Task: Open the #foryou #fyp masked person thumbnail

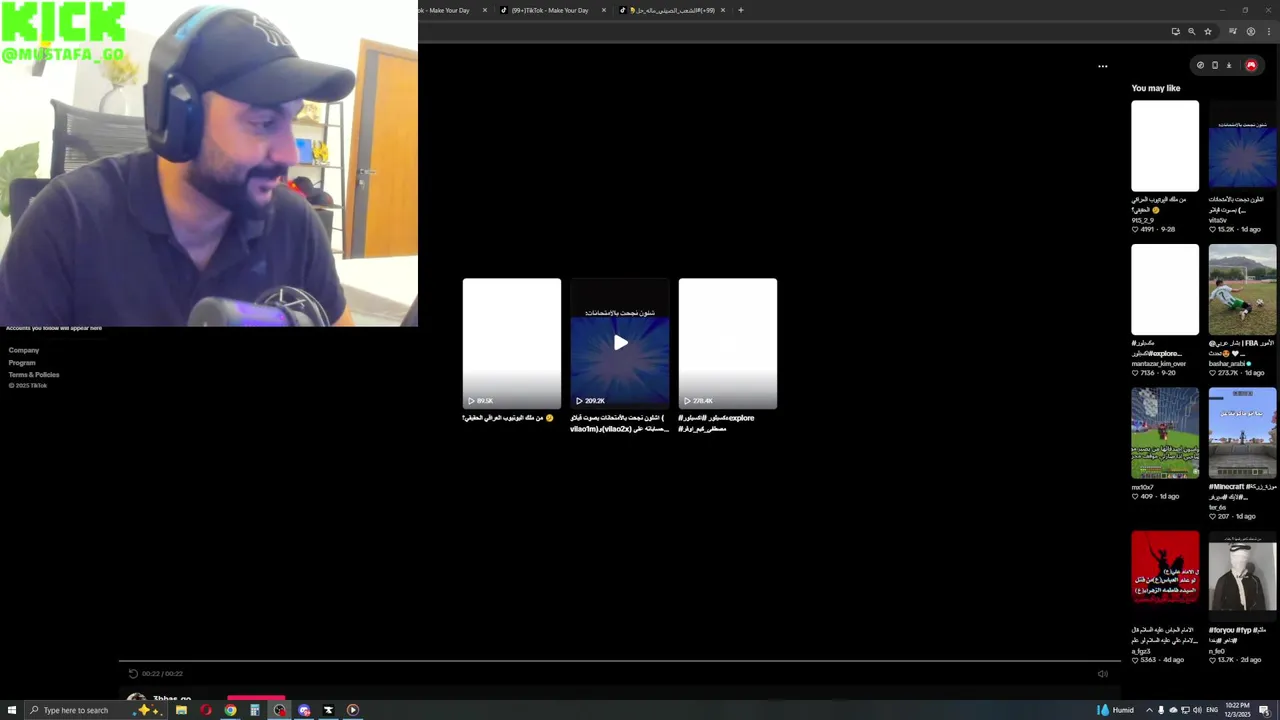Action: click(x=1242, y=576)
